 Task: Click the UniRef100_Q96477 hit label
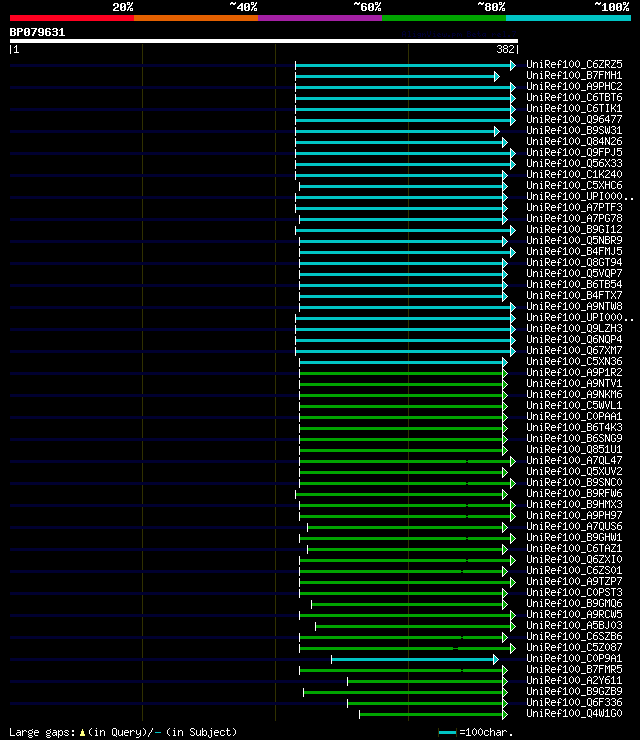pyautogui.click(x=574, y=119)
